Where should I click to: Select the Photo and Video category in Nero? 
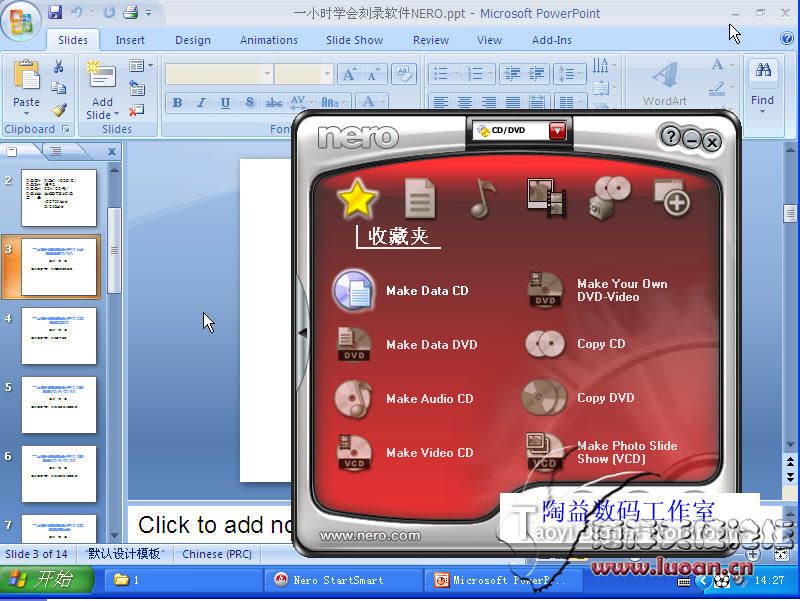(x=546, y=198)
